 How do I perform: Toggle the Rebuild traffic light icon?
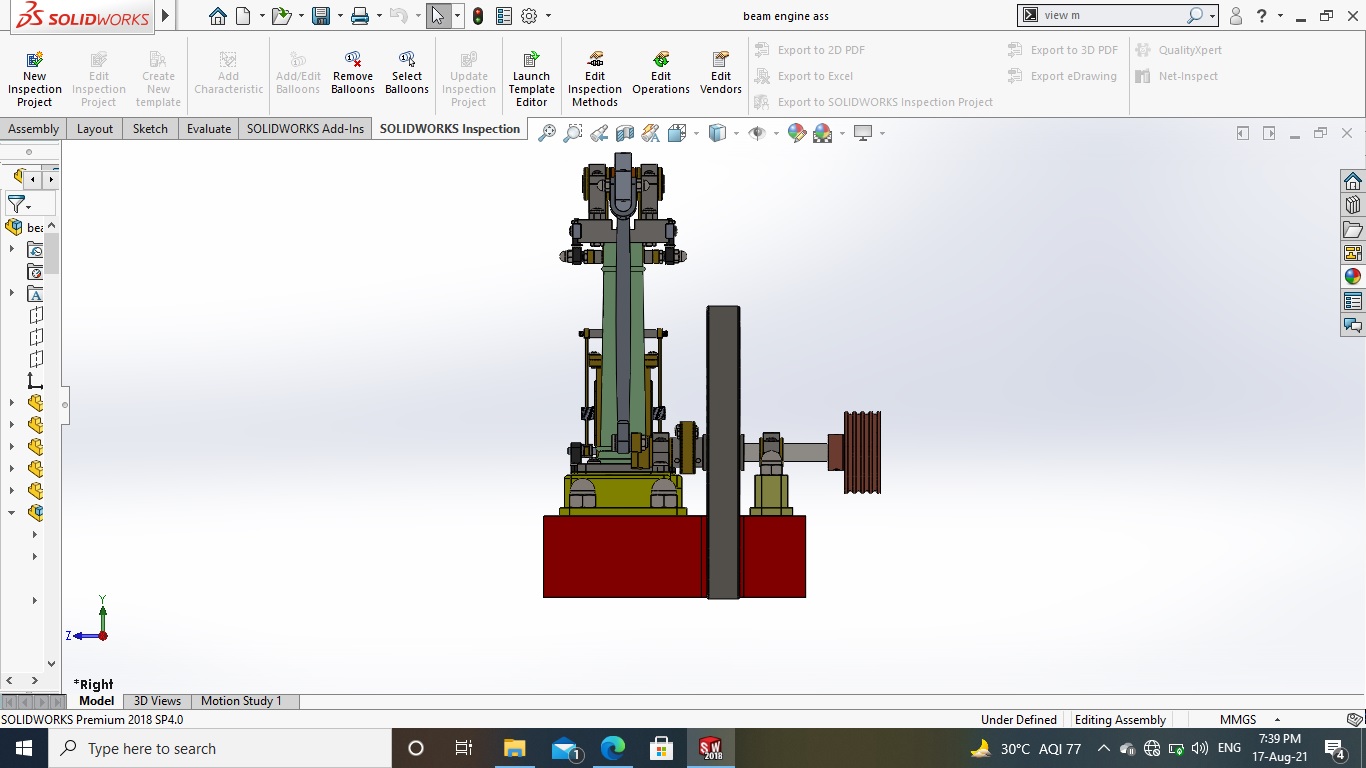click(x=478, y=16)
